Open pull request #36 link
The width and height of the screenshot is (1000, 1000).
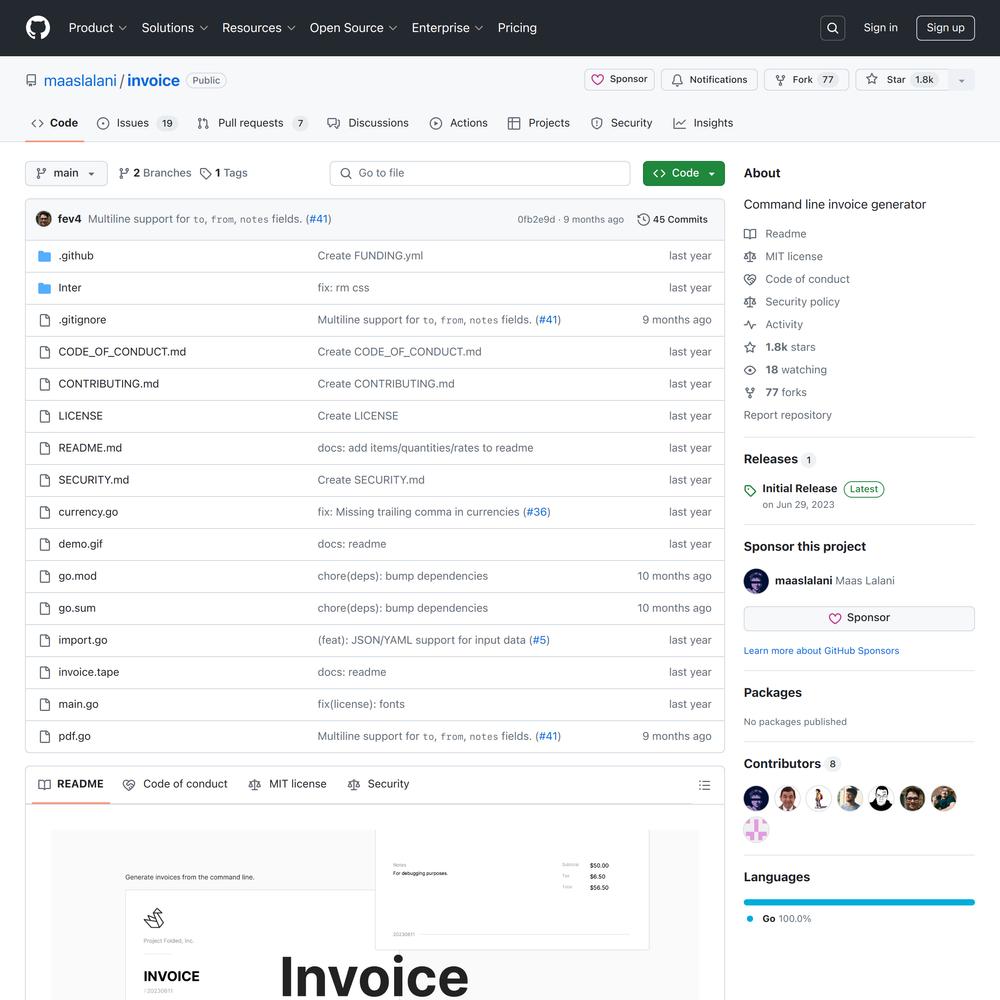click(x=536, y=512)
